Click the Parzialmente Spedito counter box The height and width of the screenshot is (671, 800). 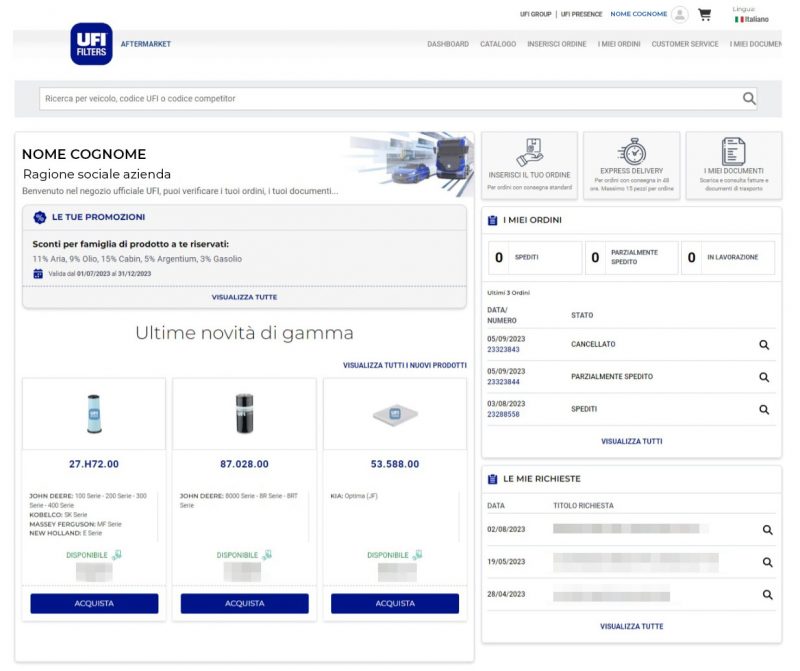[632, 258]
